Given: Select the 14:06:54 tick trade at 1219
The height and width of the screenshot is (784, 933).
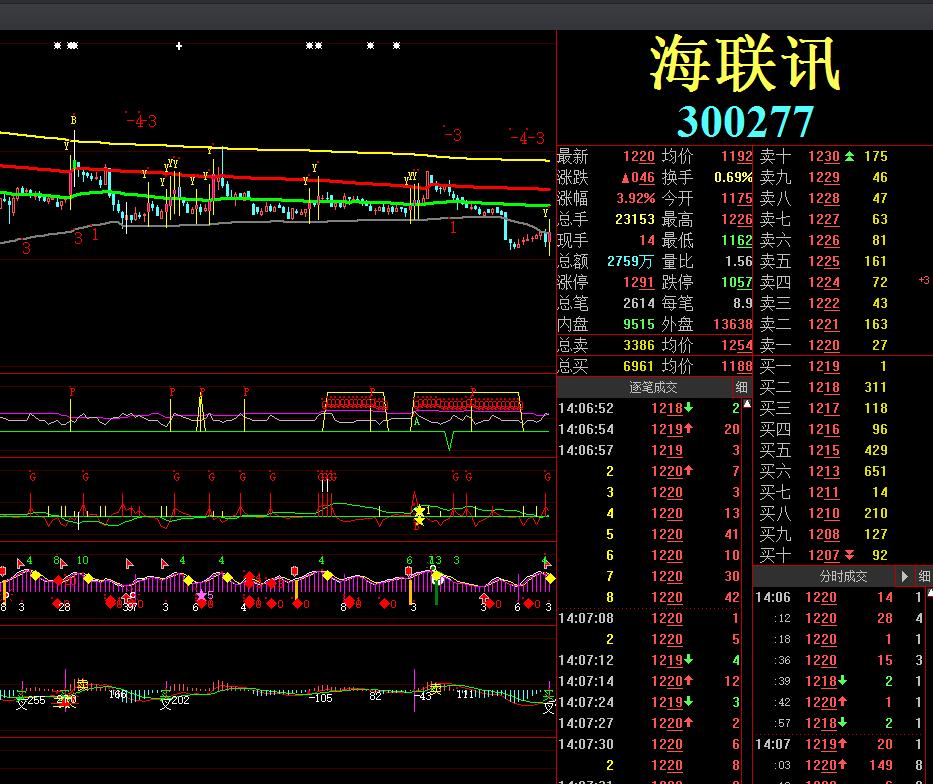Looking at the screenshot, I should click(x=649, y=429).
